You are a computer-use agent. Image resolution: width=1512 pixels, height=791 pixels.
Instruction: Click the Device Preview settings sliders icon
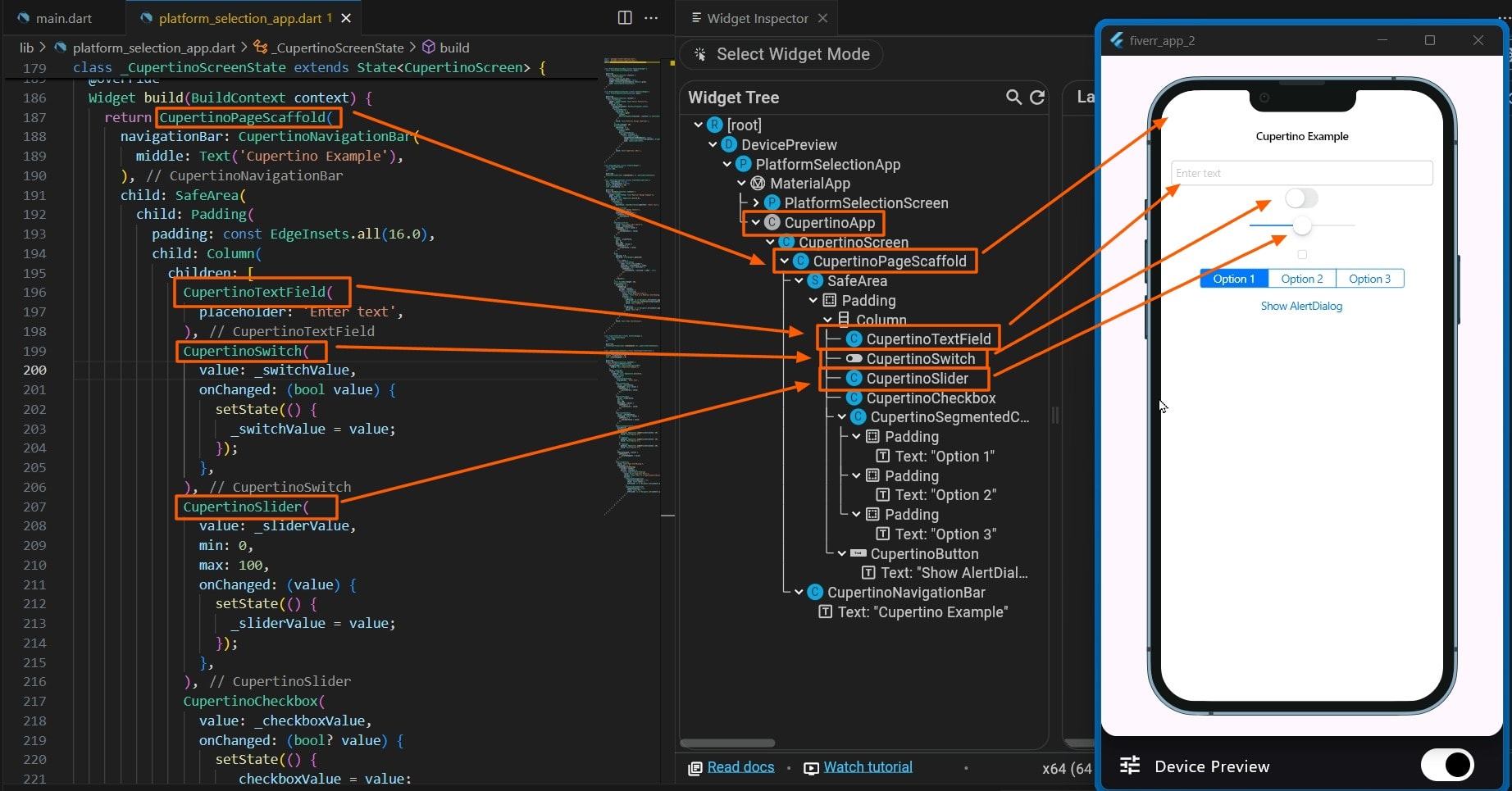(x=1130, y=765)
